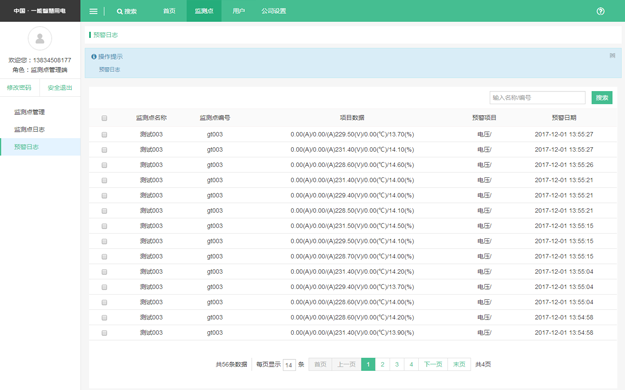Click the 预警日志 breadcrumb title
The height and width of the screenshot is (390, 625).
[106, 35]
